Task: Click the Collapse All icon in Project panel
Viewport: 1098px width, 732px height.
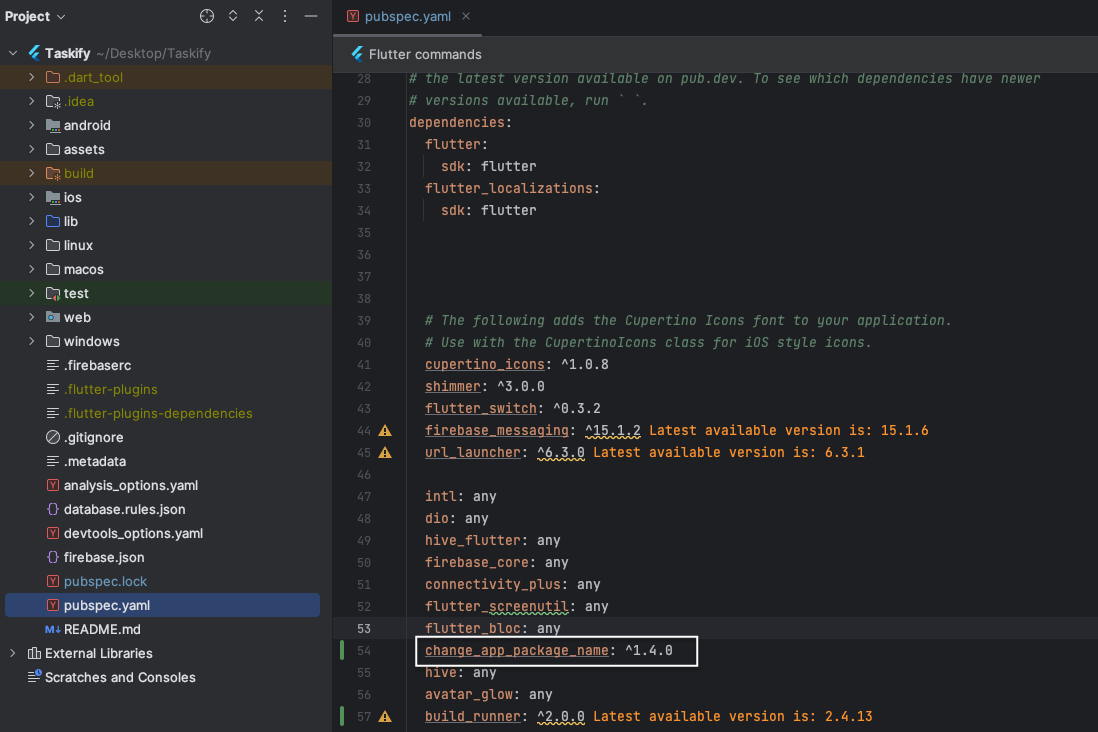Action: (259, 16)
